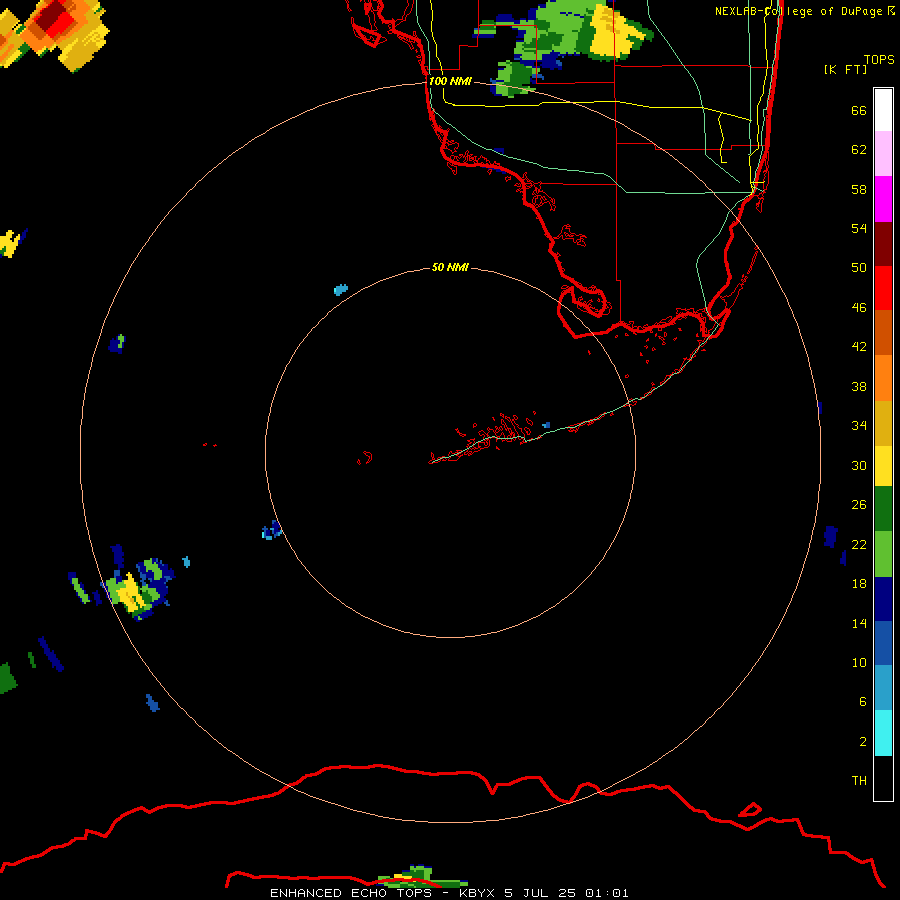The width and height of the screenshot is (900, 900).
Task: Select the dark green legend swatch
Action: click(x=883, y=509)
